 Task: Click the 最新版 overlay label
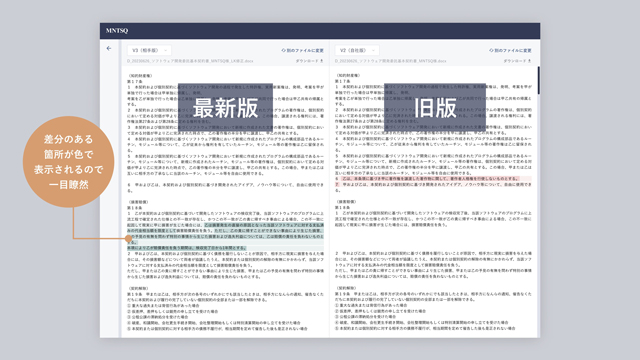[225, 108]
